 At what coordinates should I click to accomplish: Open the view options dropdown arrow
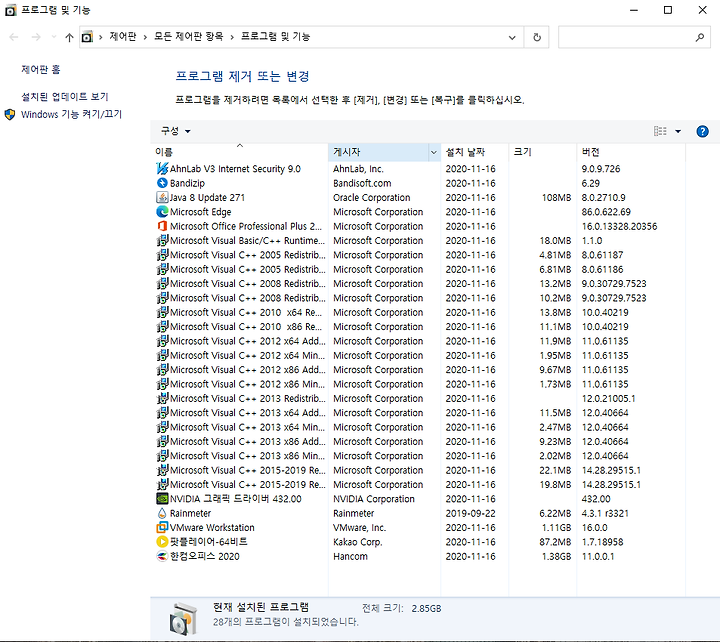click(x=678, y=131)
